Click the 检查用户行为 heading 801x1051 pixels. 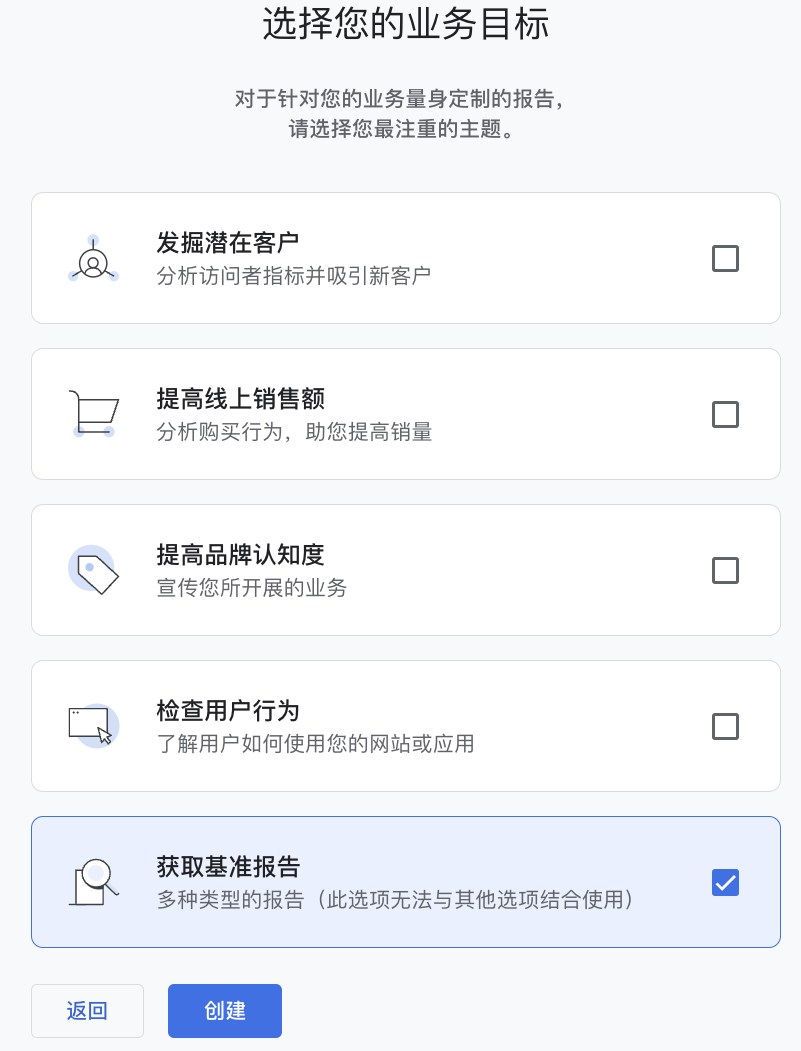(x=228, y=710)
